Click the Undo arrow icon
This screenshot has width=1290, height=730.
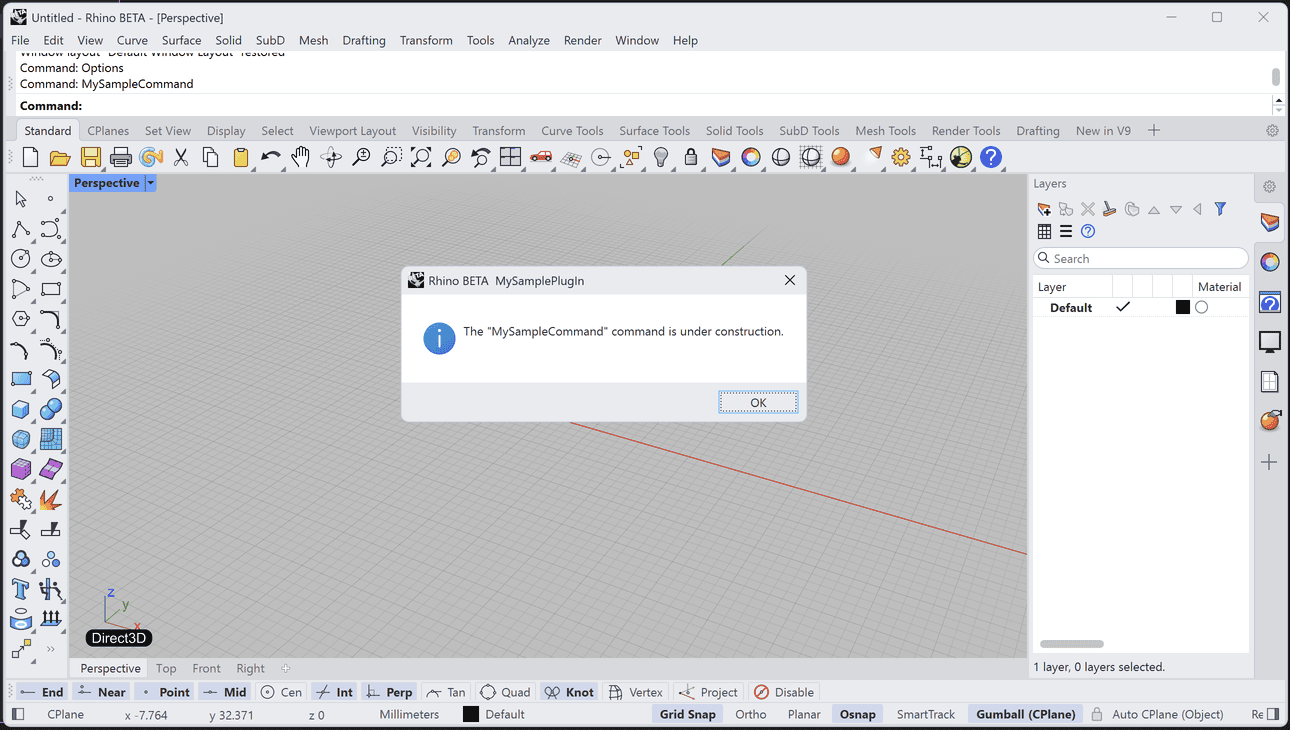tap(270, 157)
